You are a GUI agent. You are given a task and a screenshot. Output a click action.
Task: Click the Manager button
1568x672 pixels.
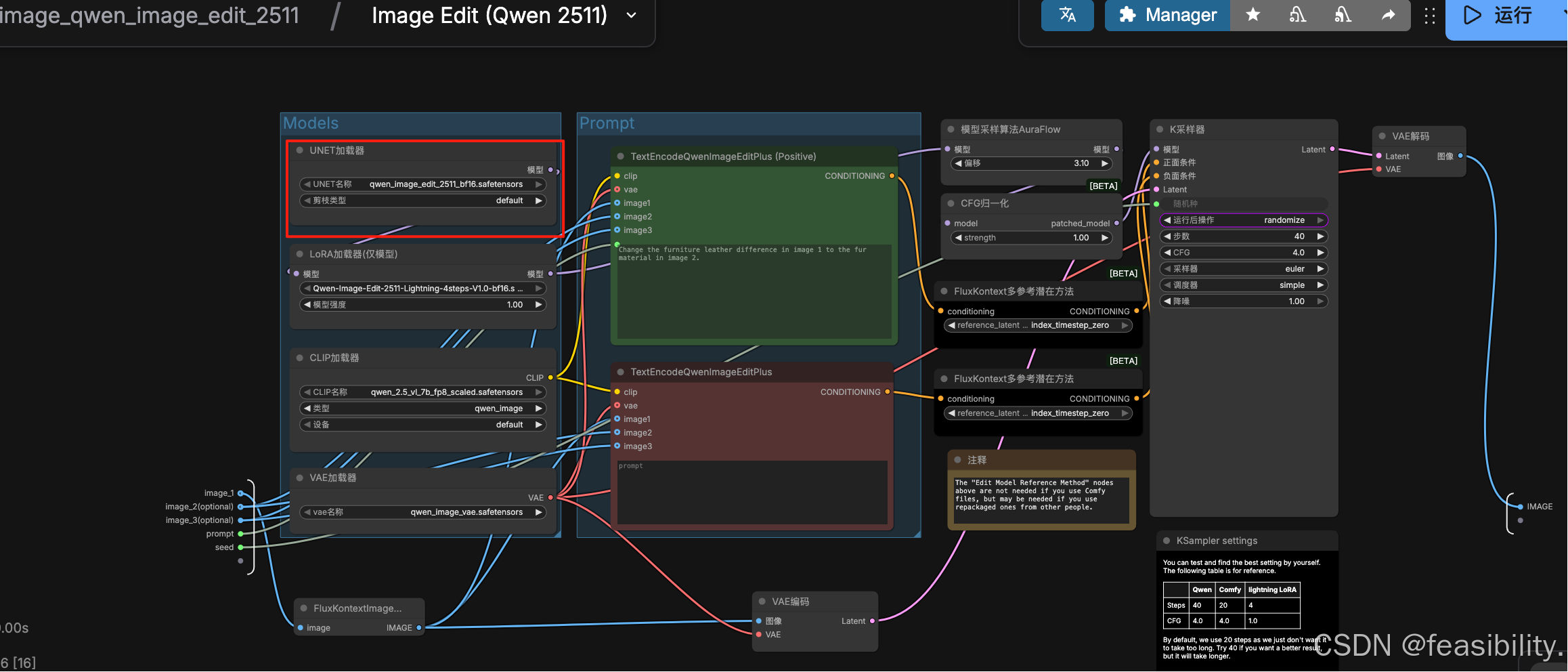tap(1167, 15)
